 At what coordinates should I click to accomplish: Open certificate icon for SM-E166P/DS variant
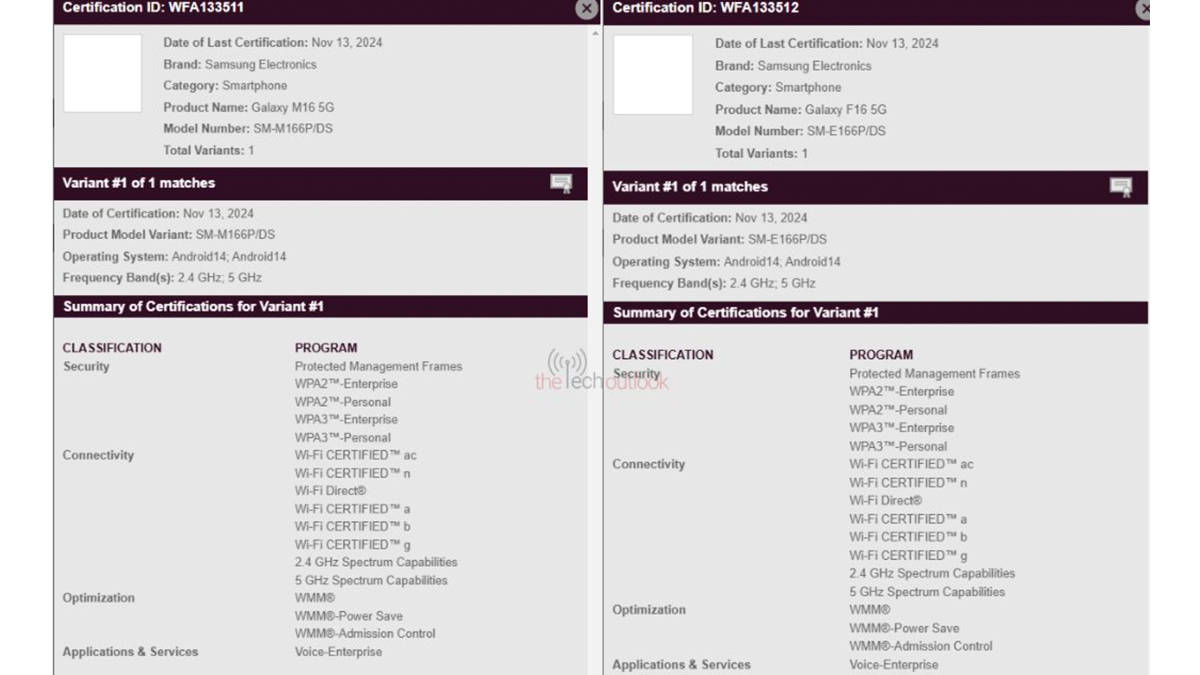pyautogui.click(x=1121, y=187)
